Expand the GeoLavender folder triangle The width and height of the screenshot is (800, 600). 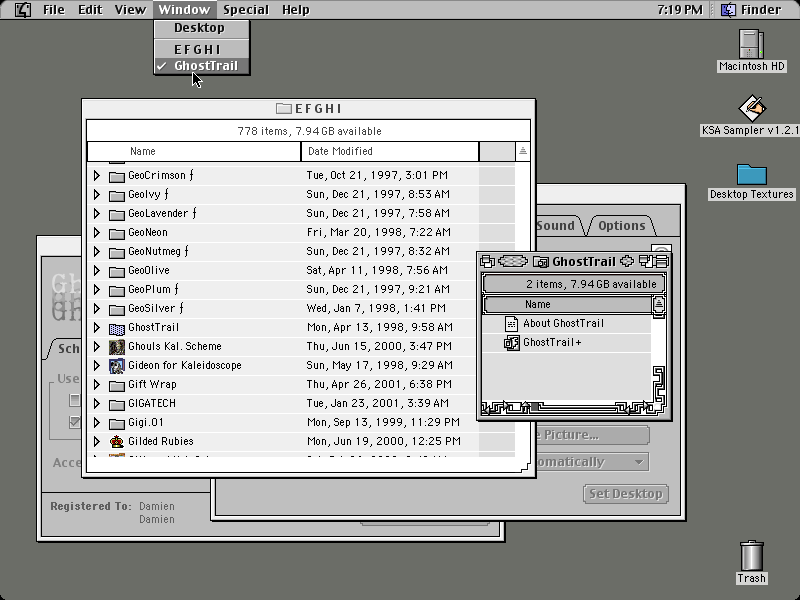[x=96, y=213]
